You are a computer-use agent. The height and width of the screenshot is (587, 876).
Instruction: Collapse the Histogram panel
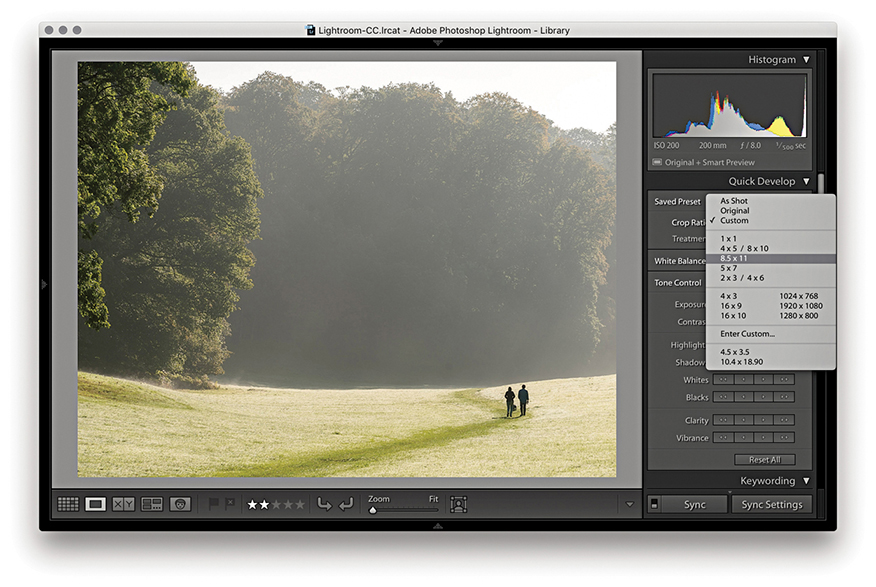tap(806, 60)
